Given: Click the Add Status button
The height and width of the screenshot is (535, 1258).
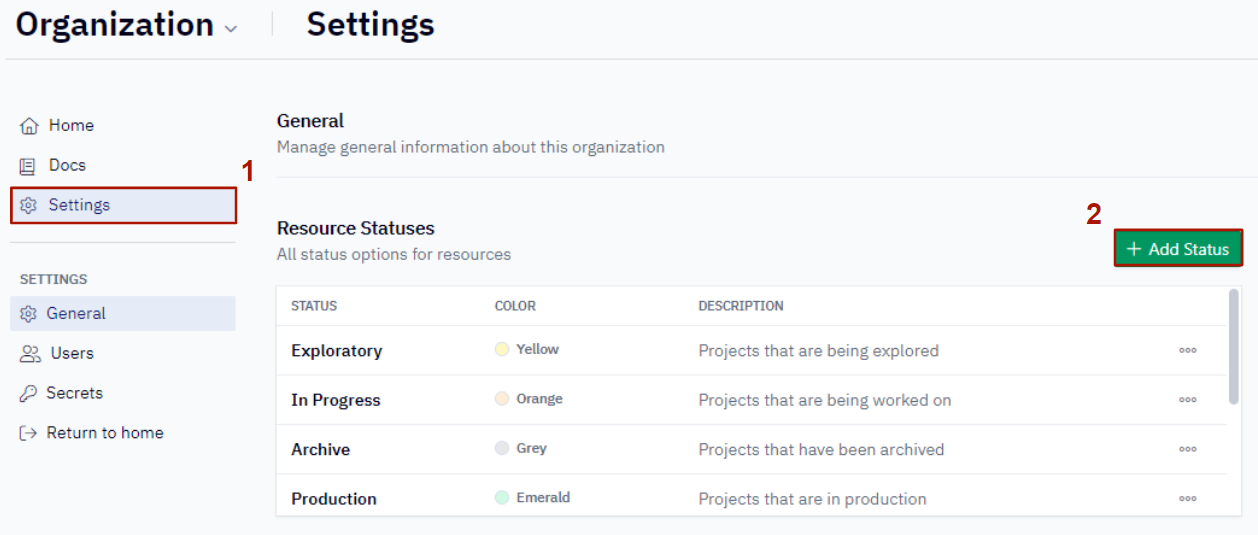Looking at the screenshot, I should (1178, 249).
